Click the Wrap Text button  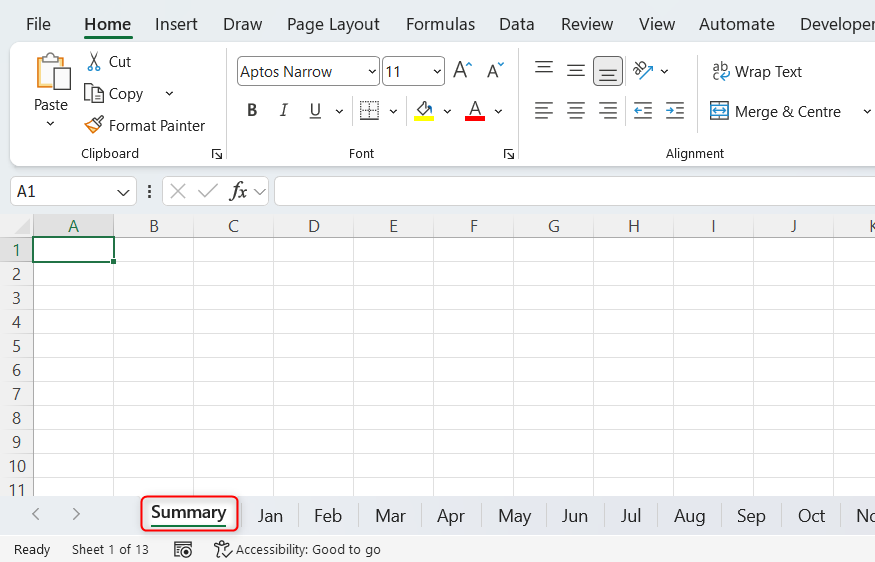756,71
